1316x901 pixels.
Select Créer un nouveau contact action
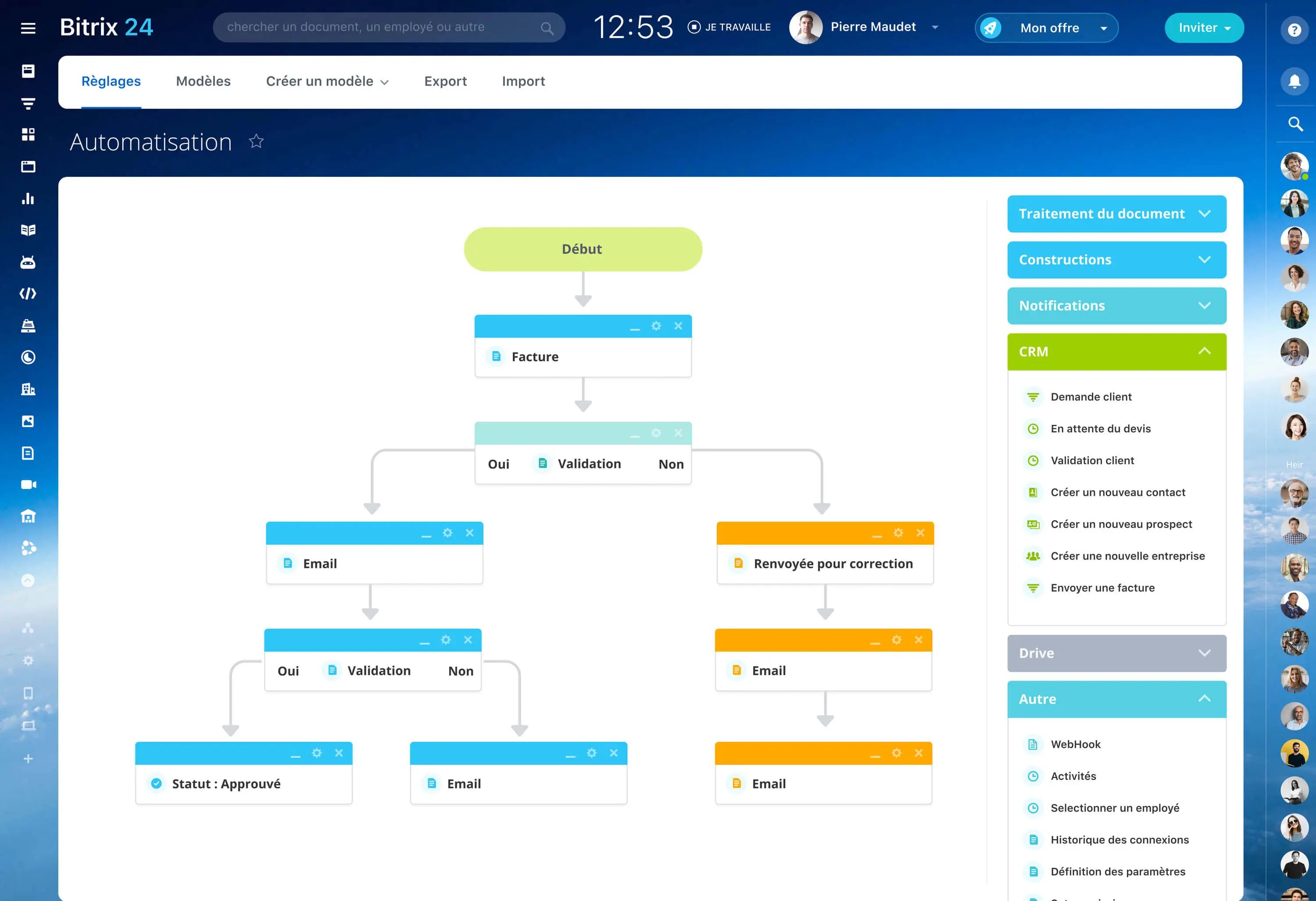(1117, 492)
